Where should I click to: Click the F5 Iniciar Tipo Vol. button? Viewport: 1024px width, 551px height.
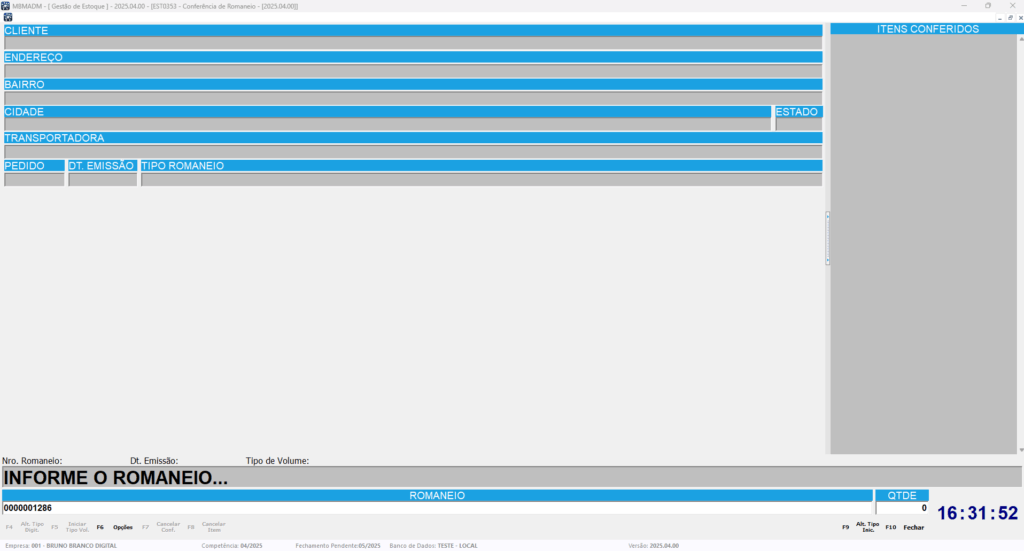[x=70, y=527]
